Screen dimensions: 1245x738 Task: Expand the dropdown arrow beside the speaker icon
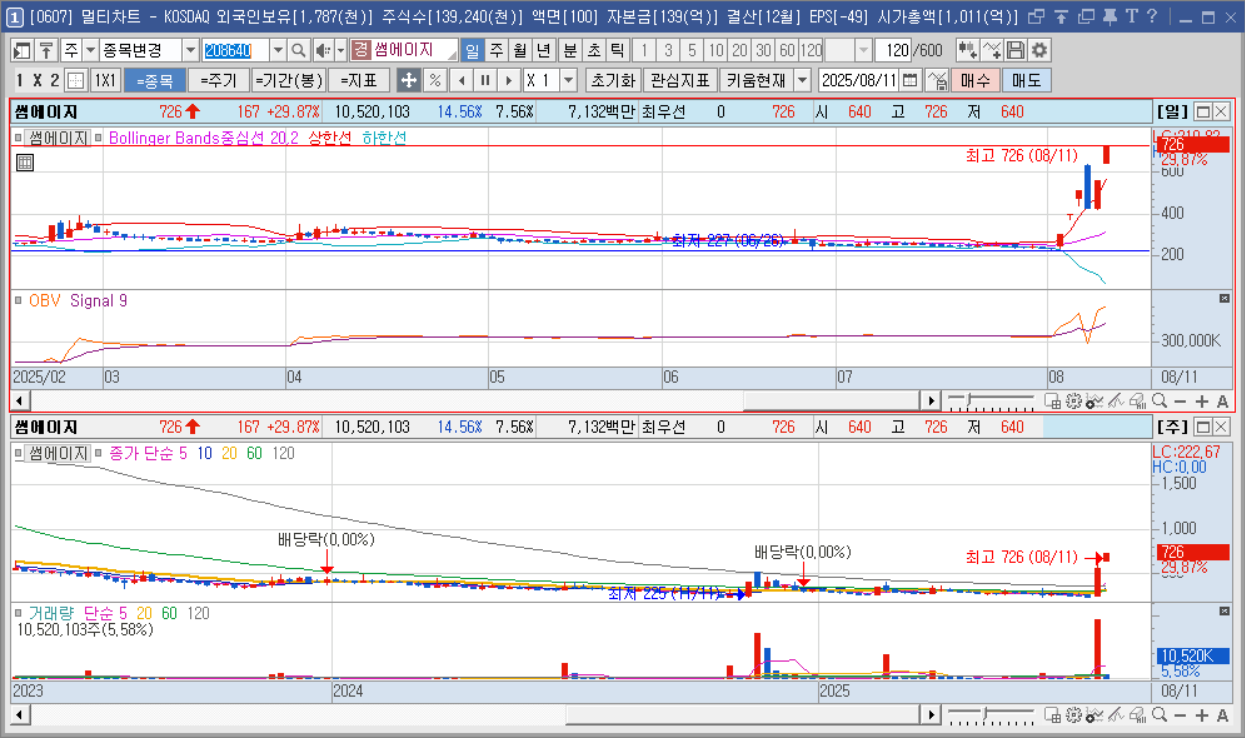click(340, 50)
